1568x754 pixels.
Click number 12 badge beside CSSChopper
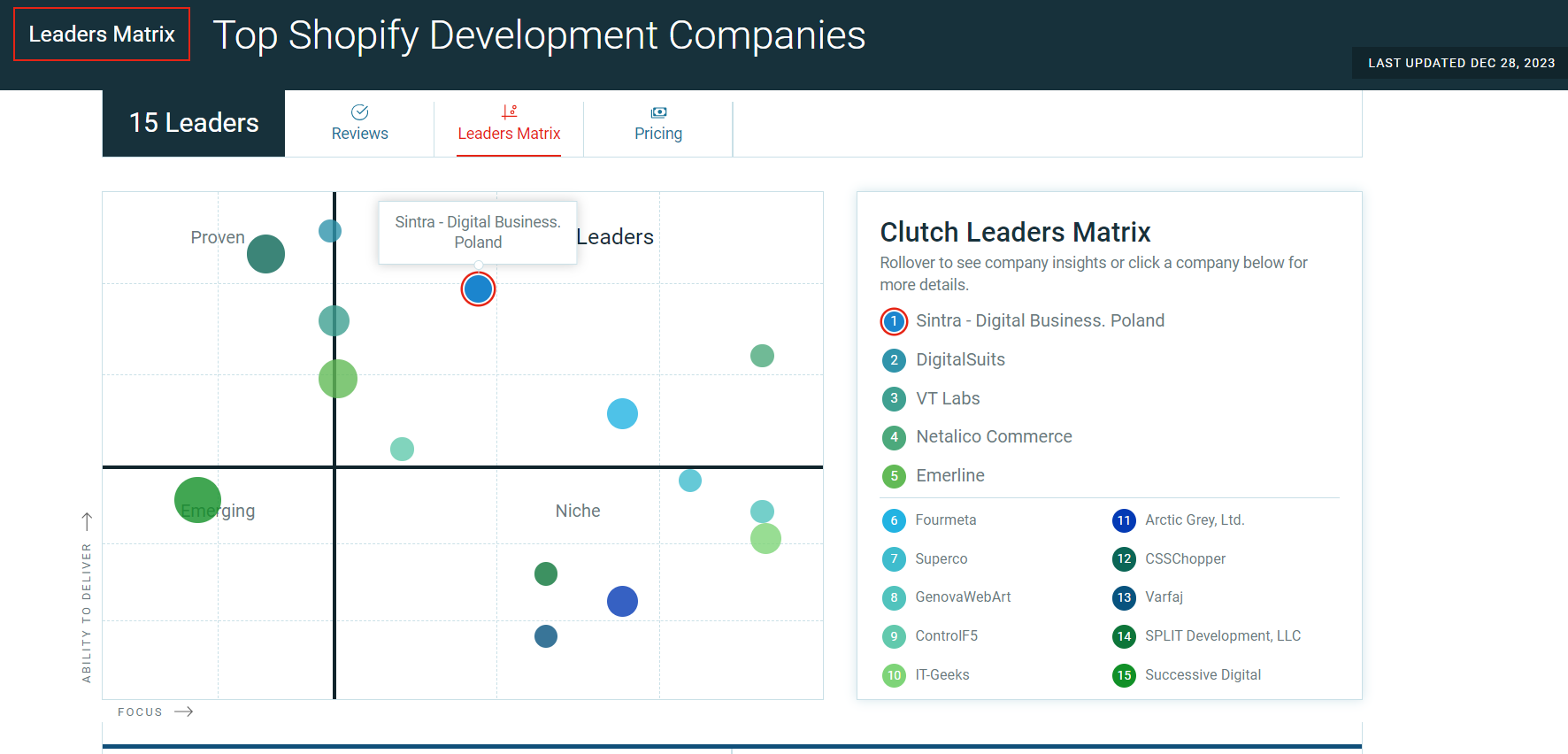(x=1124, y=559)
